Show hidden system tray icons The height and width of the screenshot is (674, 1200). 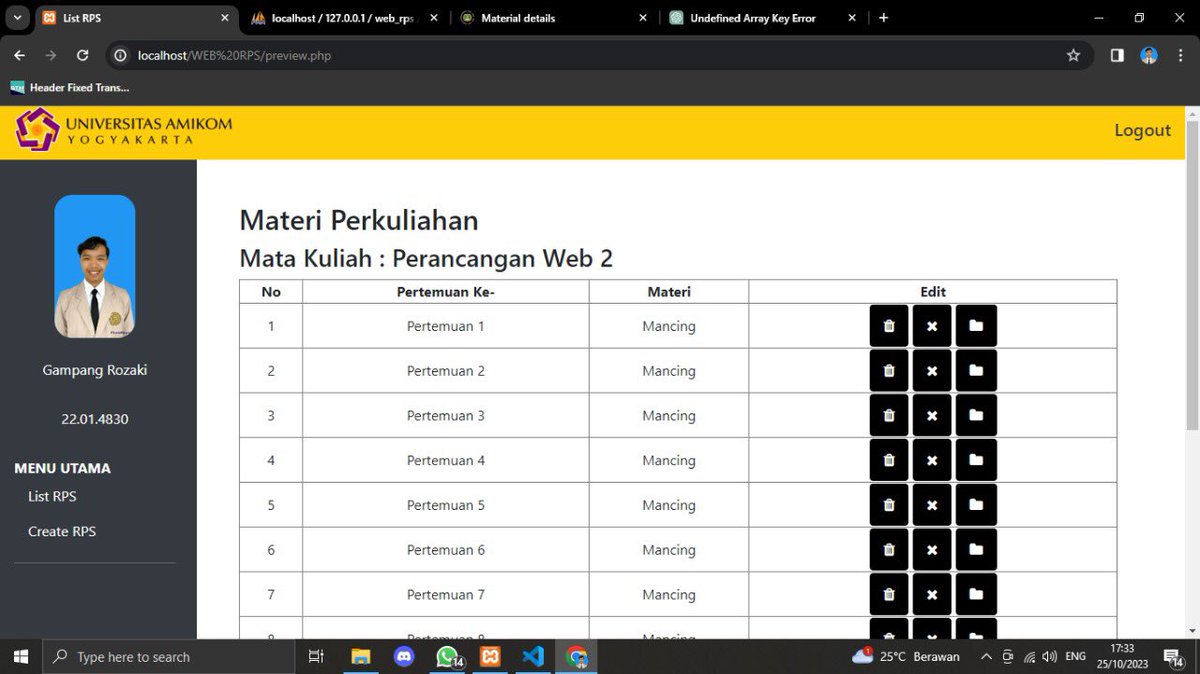986,656
